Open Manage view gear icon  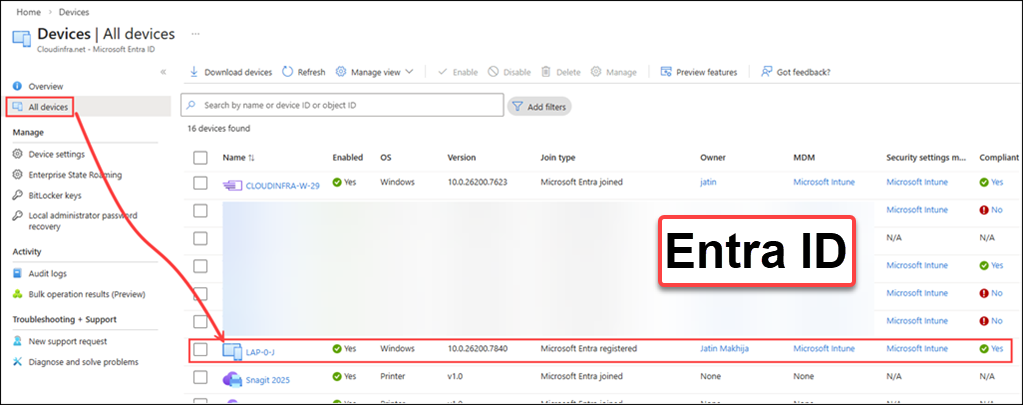coord(341,72)
